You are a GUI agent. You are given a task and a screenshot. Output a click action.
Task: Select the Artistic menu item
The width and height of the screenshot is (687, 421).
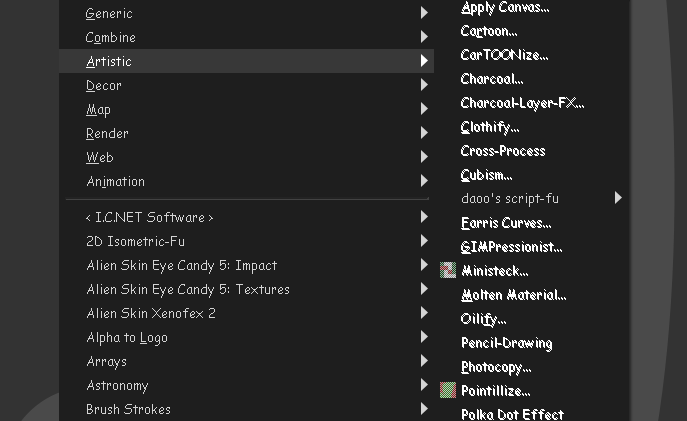click(x=247, y=61)
